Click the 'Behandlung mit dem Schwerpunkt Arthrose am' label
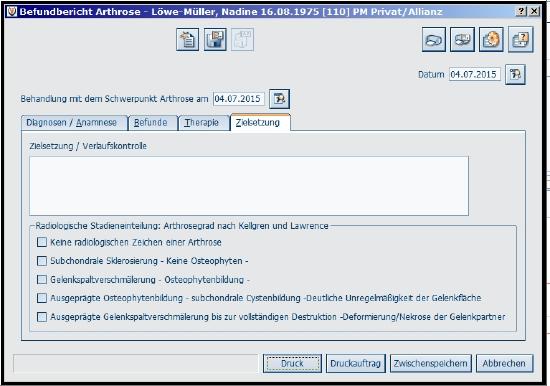 (114, 99)
